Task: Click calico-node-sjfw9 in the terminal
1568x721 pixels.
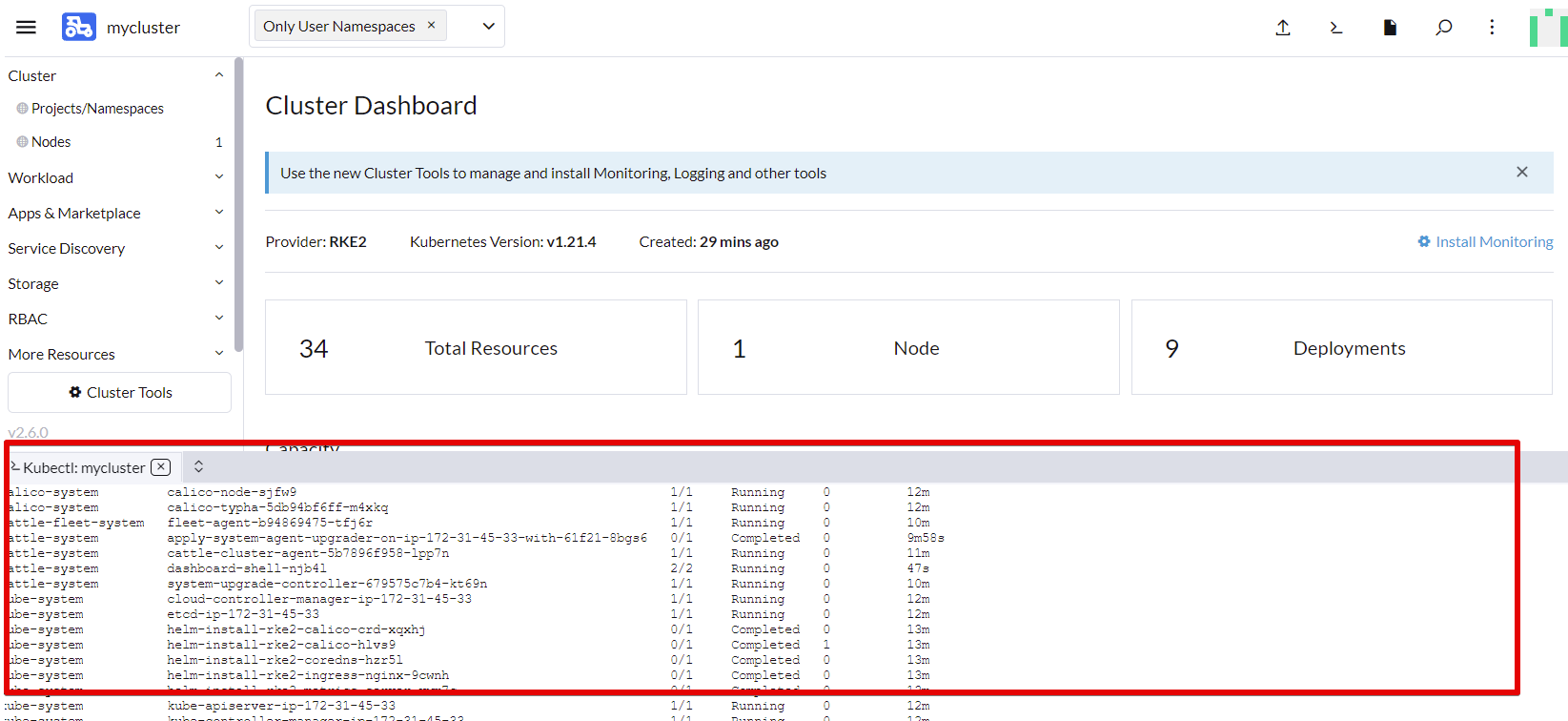Action: [232, 492]
